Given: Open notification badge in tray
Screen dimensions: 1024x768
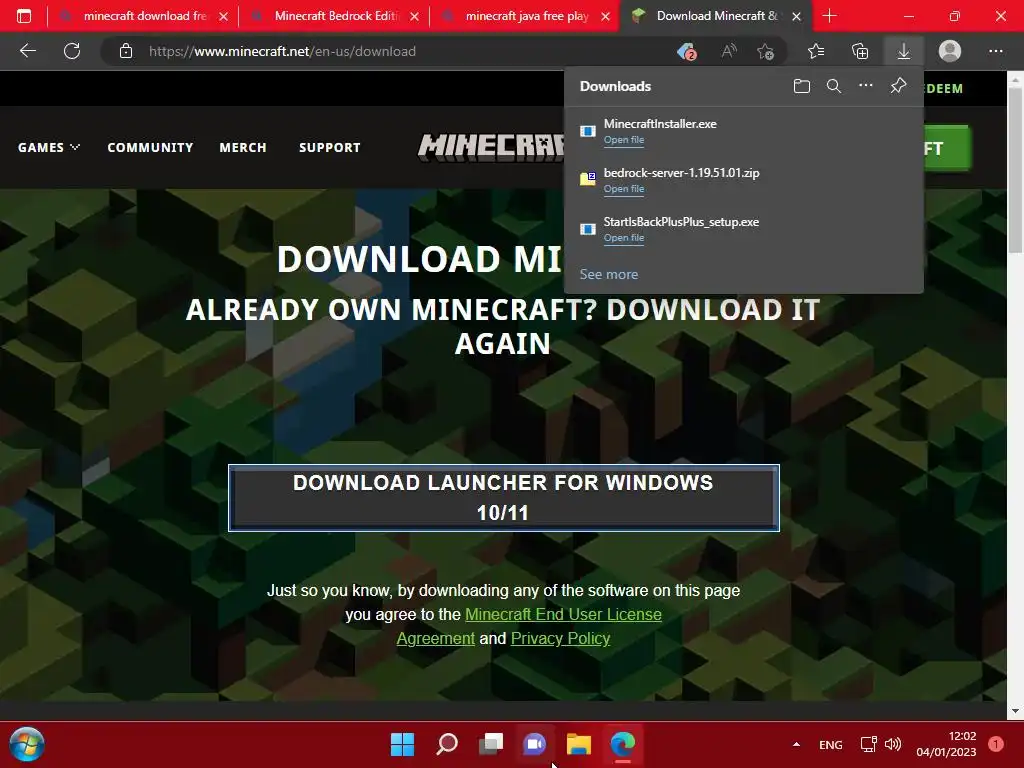Looking at the screenshot, I should coord(996,744).
